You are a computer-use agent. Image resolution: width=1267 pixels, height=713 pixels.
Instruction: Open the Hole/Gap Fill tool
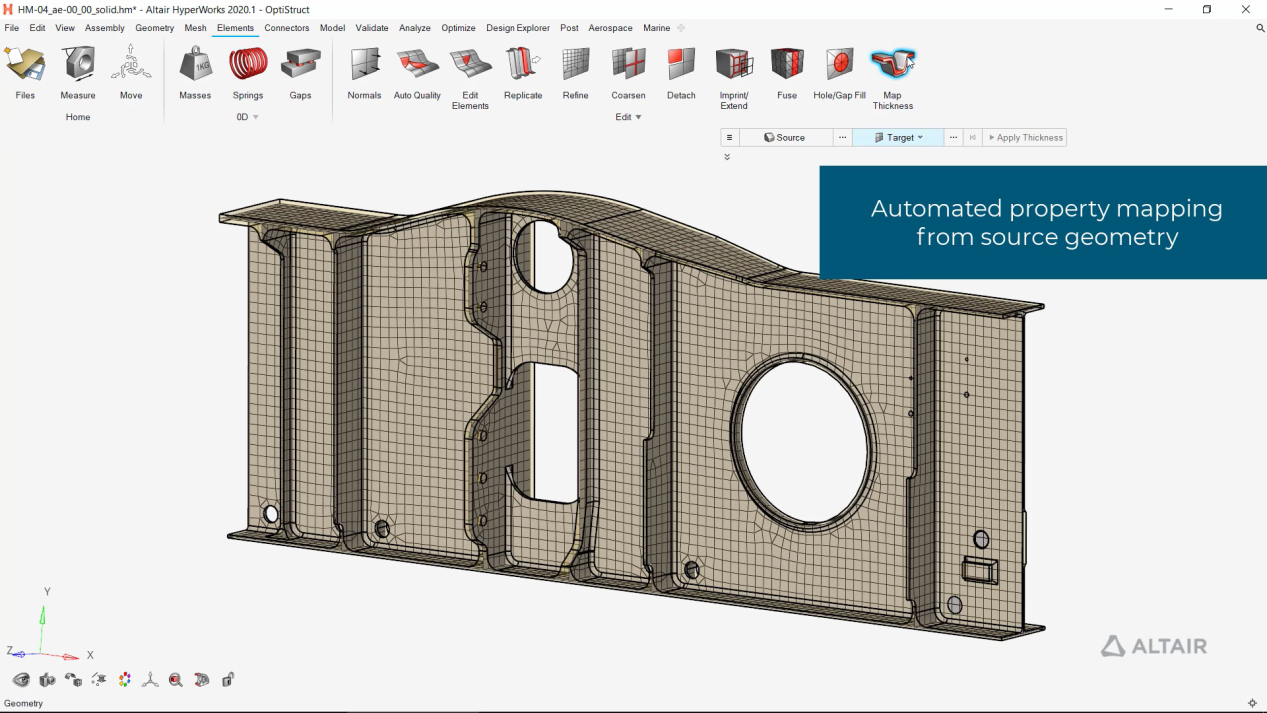pos(840,73)
